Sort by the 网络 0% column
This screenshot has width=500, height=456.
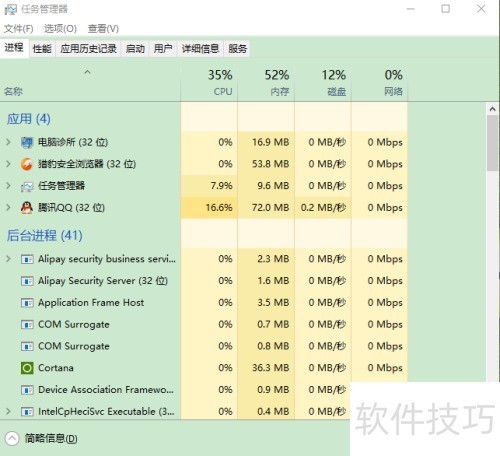point(380,83)
